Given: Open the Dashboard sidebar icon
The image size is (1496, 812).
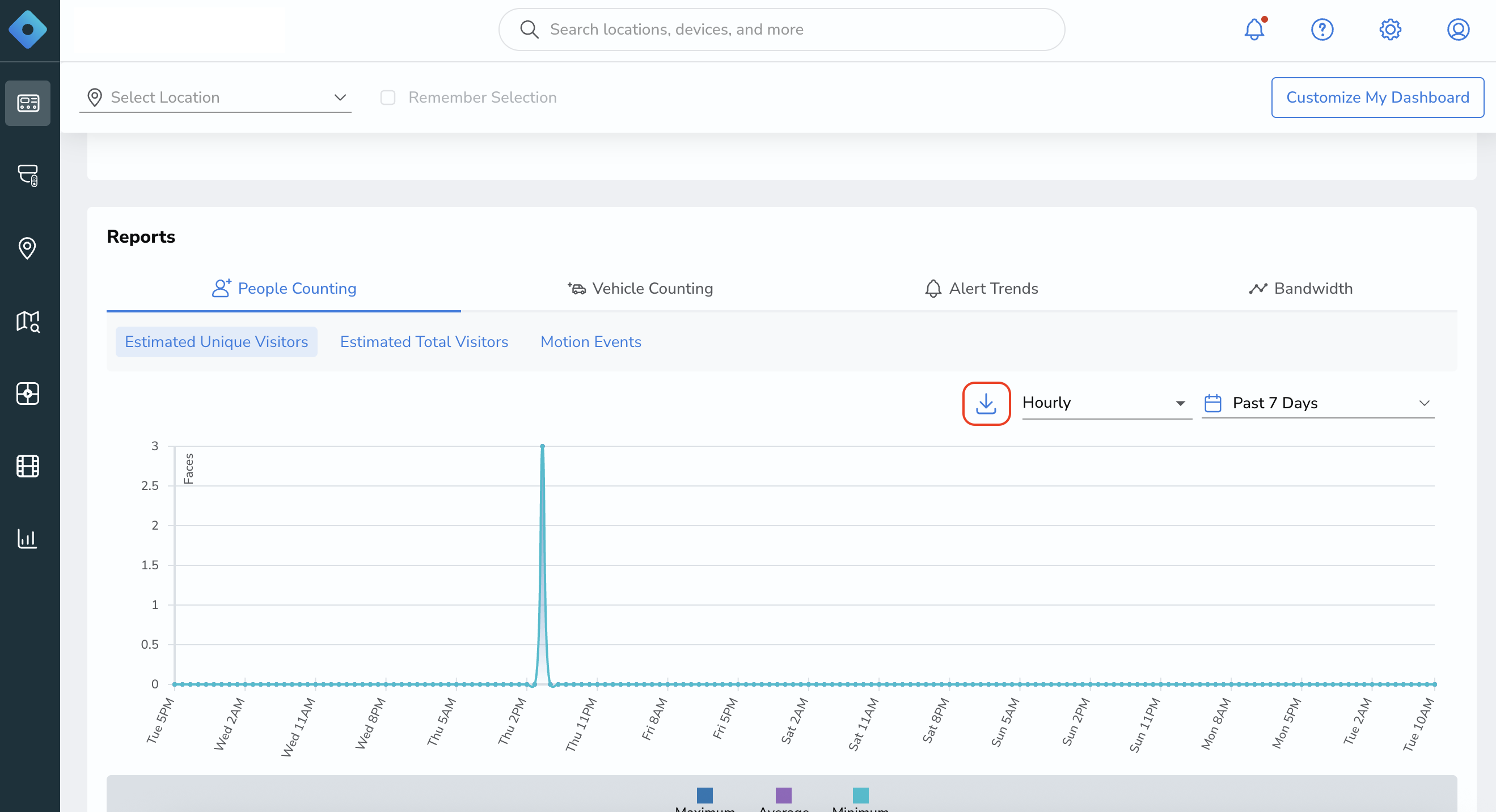Looking at the screenshot, I should point(27,103).
